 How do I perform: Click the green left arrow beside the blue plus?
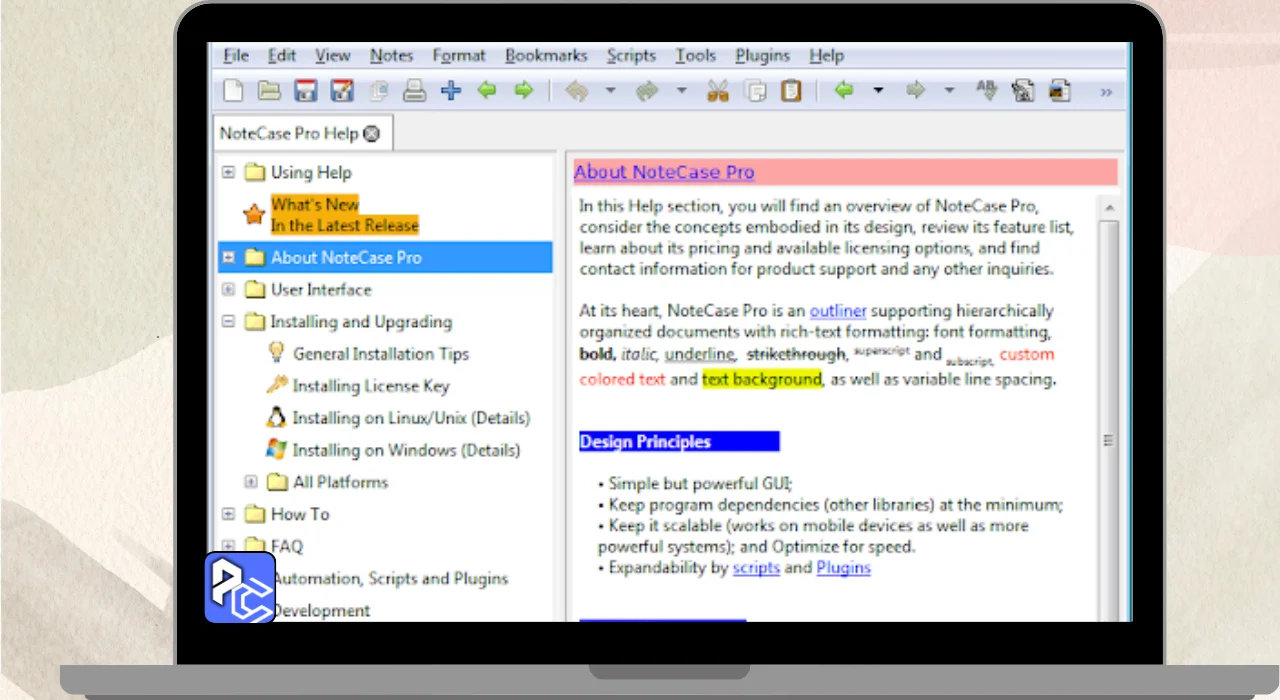tap(487, 91)
